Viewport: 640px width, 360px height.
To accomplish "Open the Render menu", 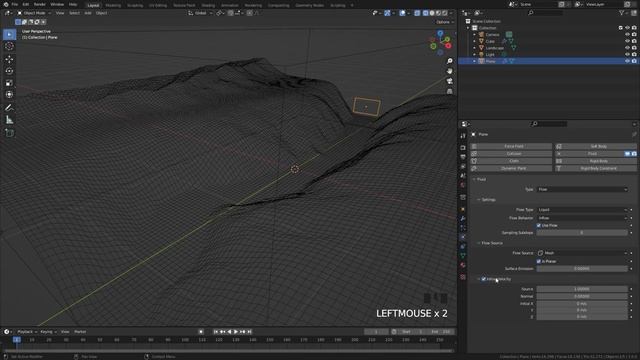I will 40,4.
